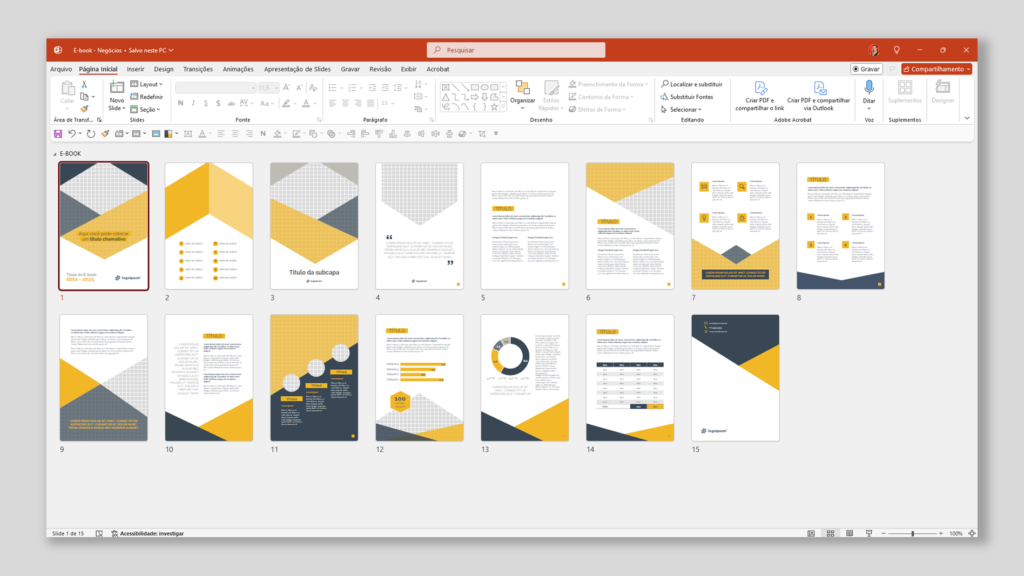Click the Copiar (copy) icon
1024x576 pixels.
tap(84, 96)
